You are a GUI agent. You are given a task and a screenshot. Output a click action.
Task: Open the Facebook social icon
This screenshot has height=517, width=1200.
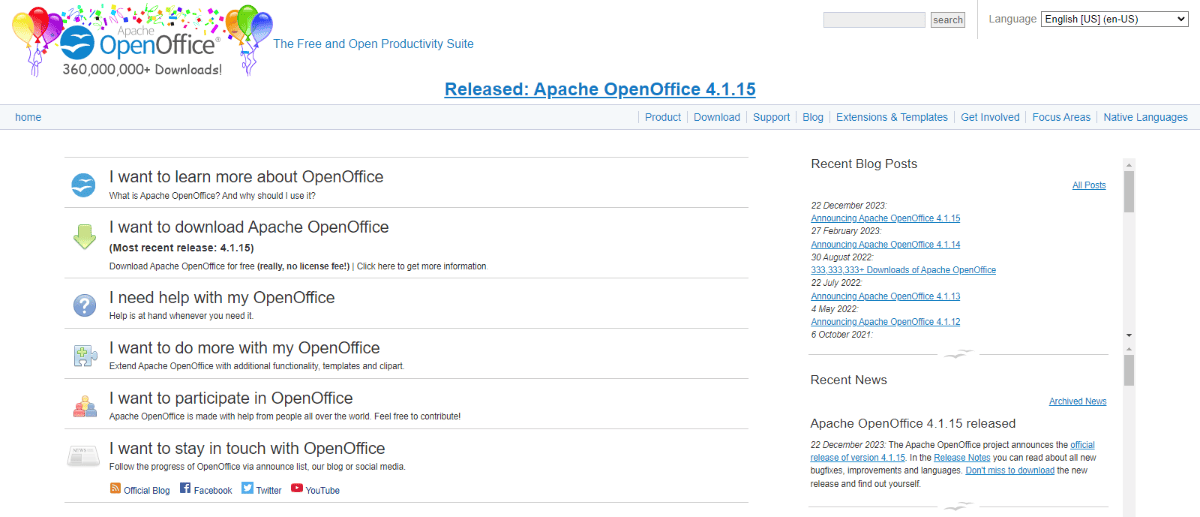(x=185, y=488)
